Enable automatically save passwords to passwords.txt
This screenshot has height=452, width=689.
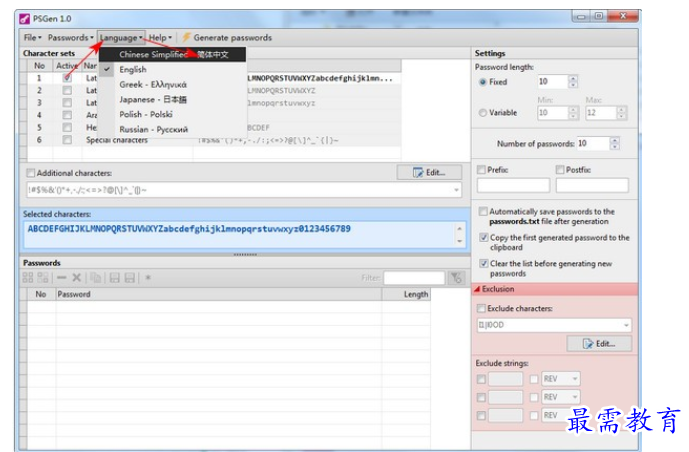(483, 212)
